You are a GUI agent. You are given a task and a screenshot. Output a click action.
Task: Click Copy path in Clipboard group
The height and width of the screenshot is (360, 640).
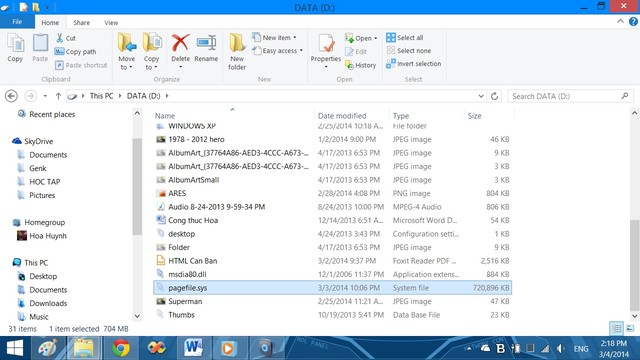pyautogui.click(x=76, y=51)
